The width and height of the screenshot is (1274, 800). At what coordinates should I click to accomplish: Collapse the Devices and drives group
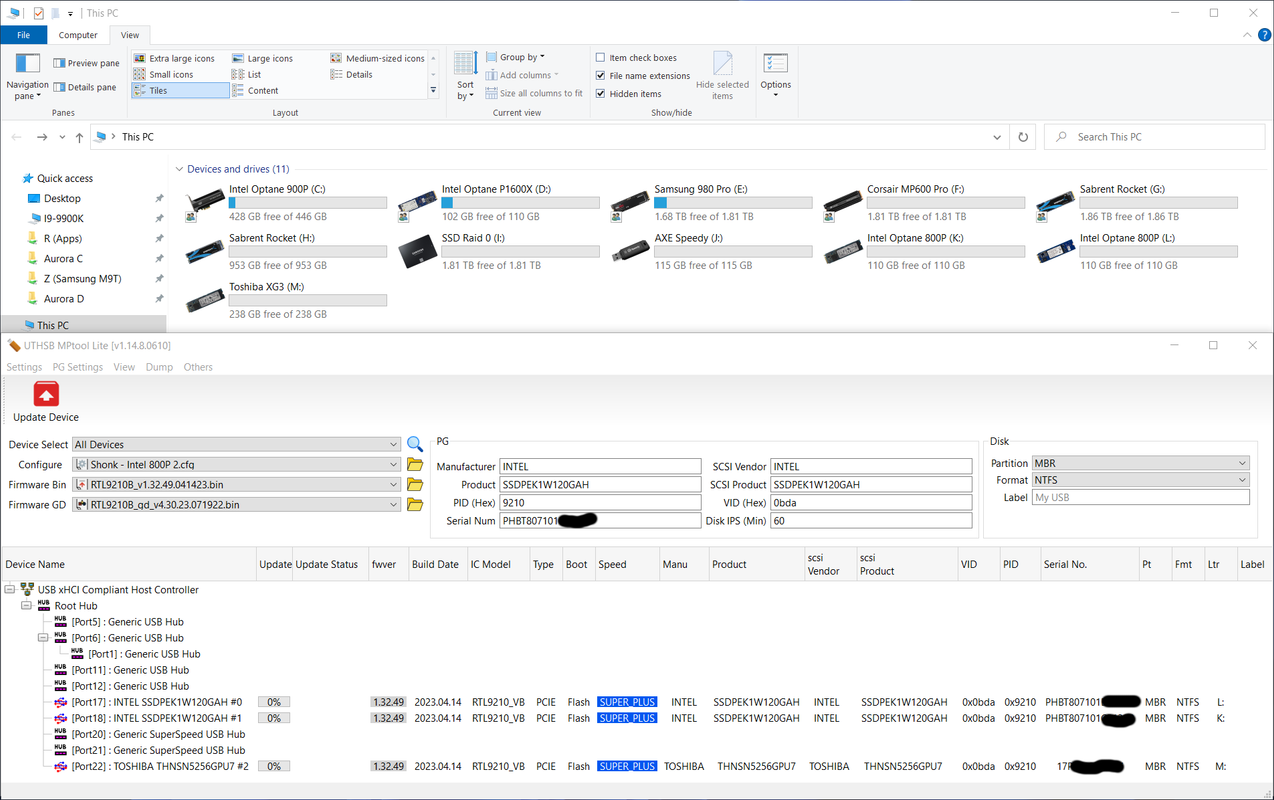tap(180, 169)
